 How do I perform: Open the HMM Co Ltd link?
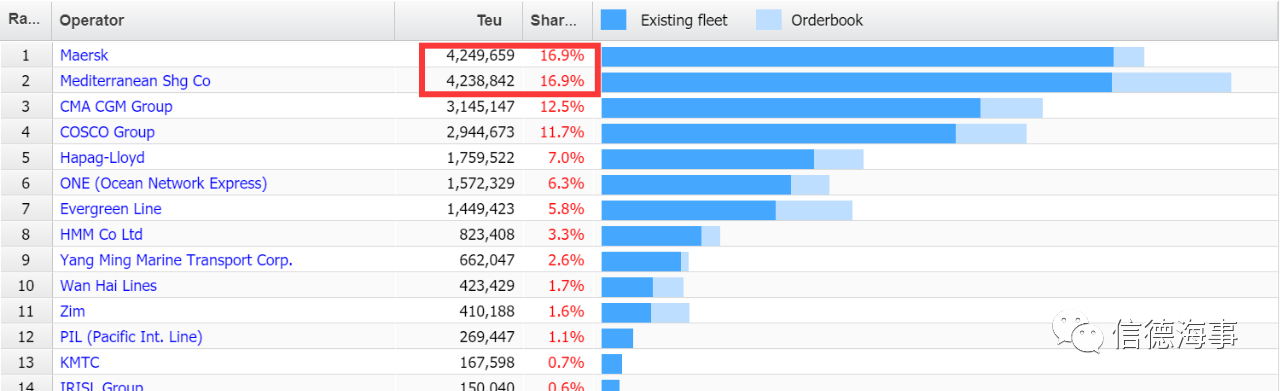click(101, 234)
